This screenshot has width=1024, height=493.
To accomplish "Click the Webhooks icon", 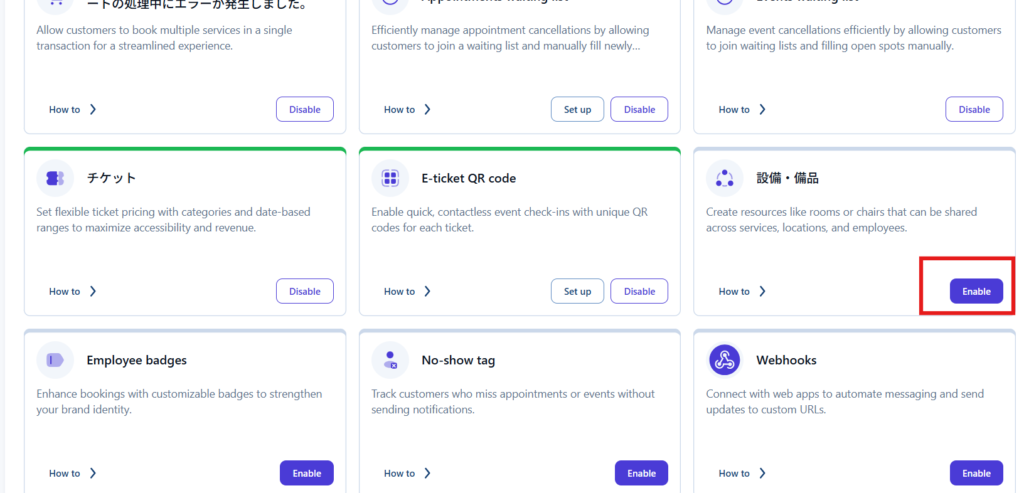I will [724, 360].
